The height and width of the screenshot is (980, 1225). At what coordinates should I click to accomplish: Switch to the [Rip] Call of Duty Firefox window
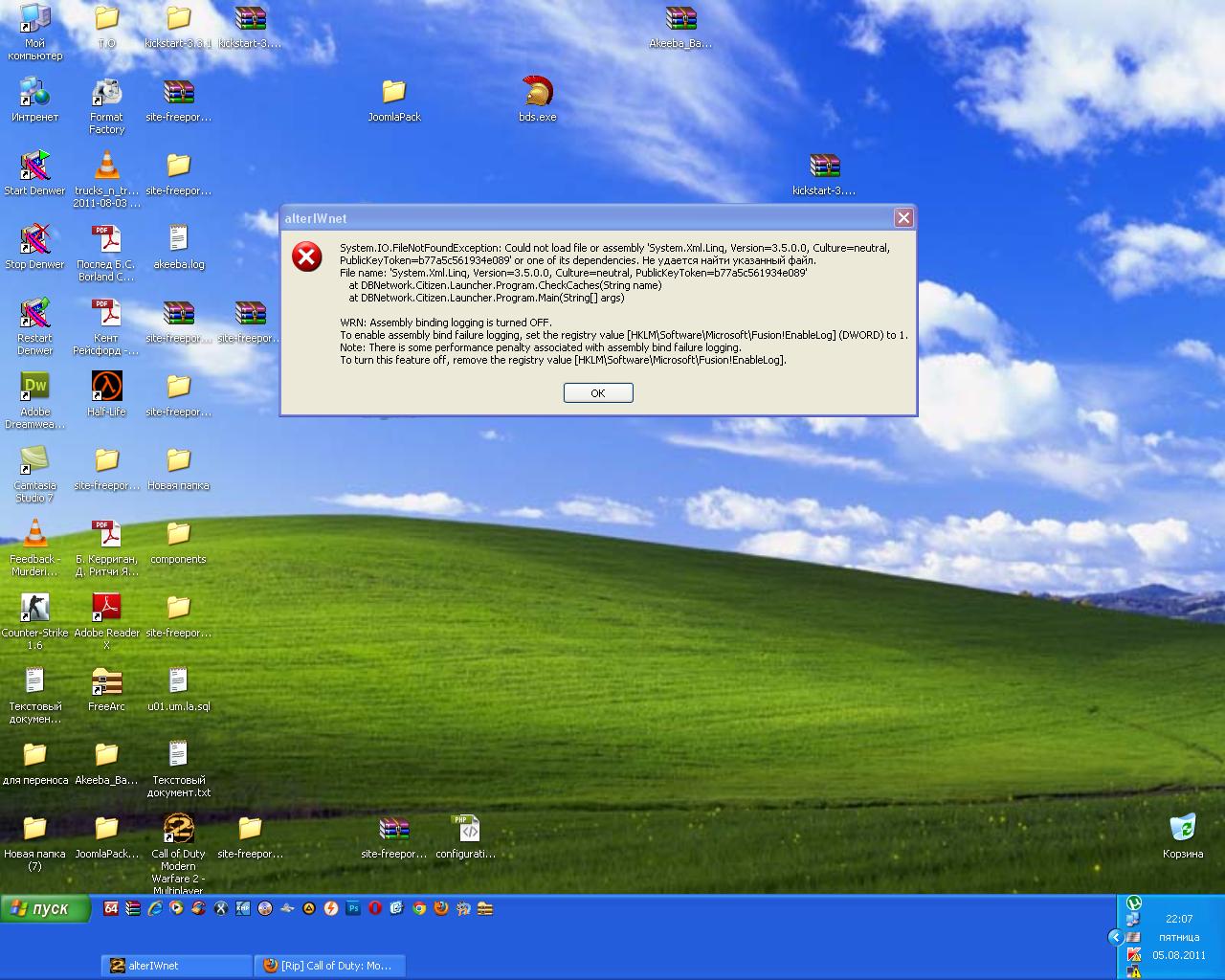pos(330,966)
